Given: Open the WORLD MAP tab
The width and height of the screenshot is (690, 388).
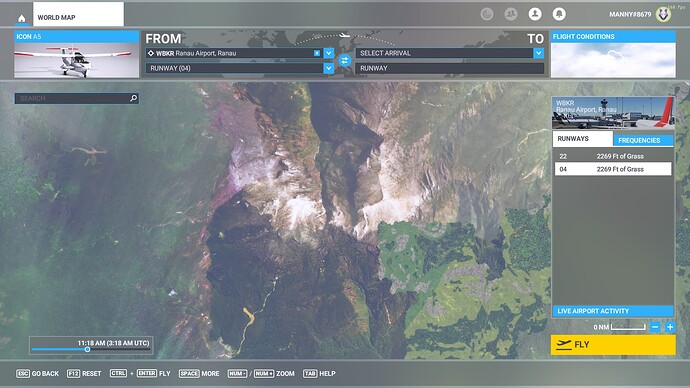Looking at the screenshot, I should click(x=78, y=14).
